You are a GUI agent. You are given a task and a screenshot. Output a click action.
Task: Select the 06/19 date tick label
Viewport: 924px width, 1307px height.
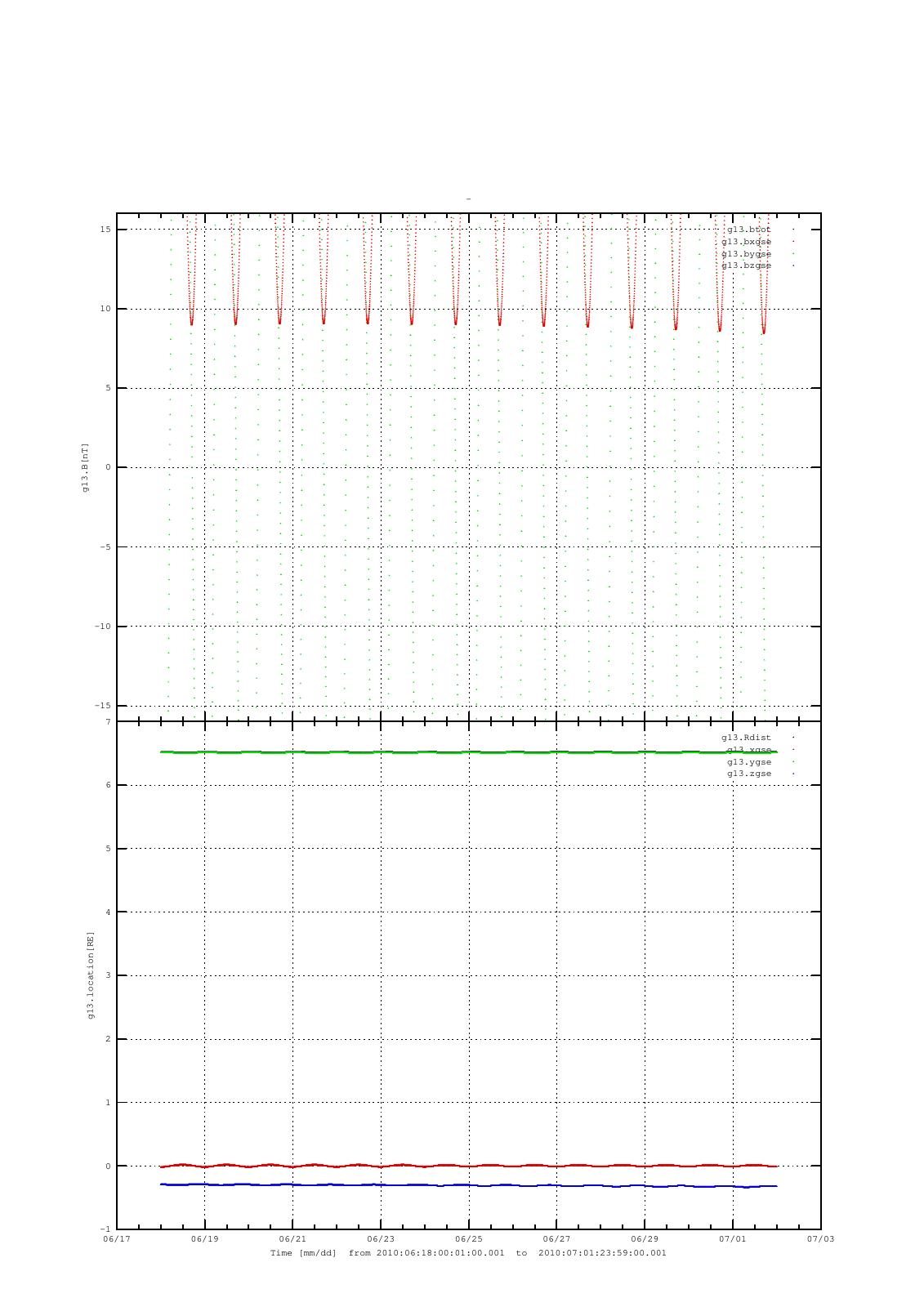[x=204, y=1239]
